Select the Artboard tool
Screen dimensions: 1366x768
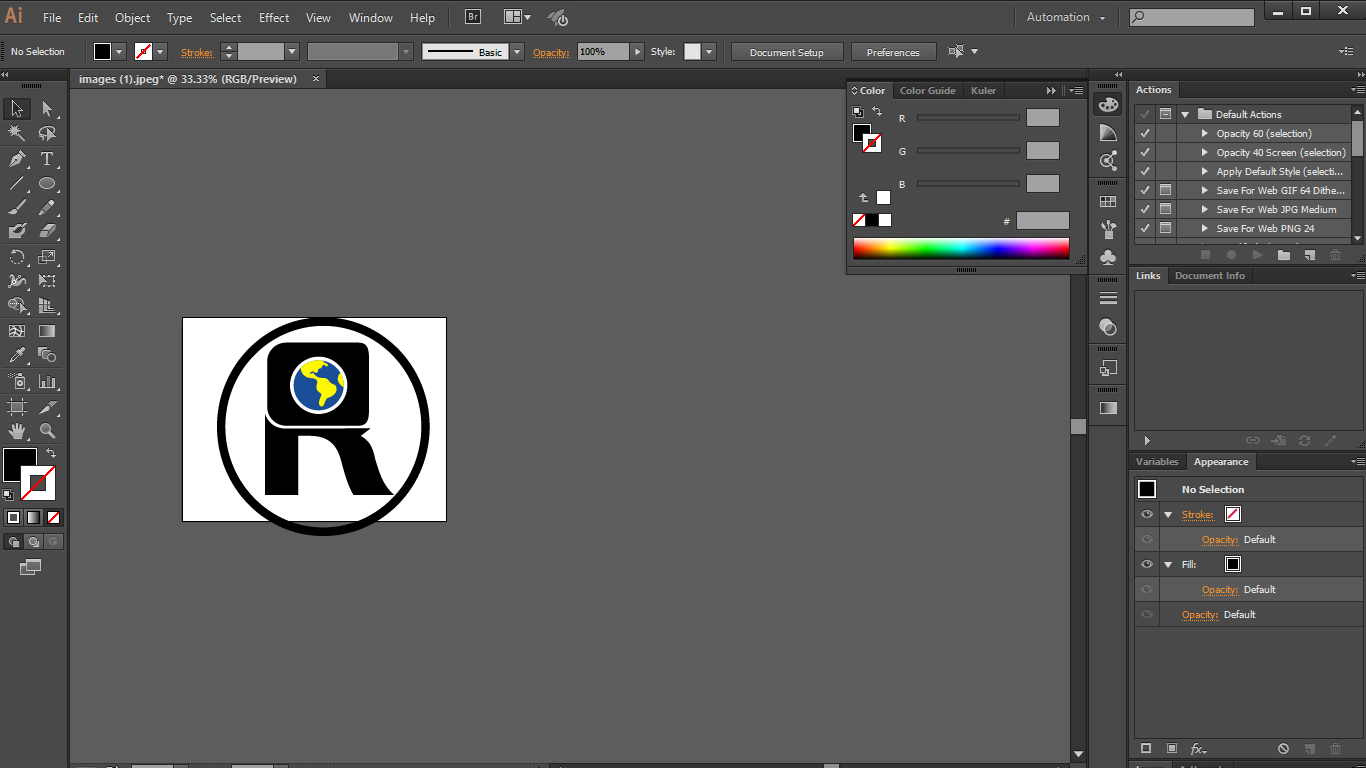tap(17, 407)
